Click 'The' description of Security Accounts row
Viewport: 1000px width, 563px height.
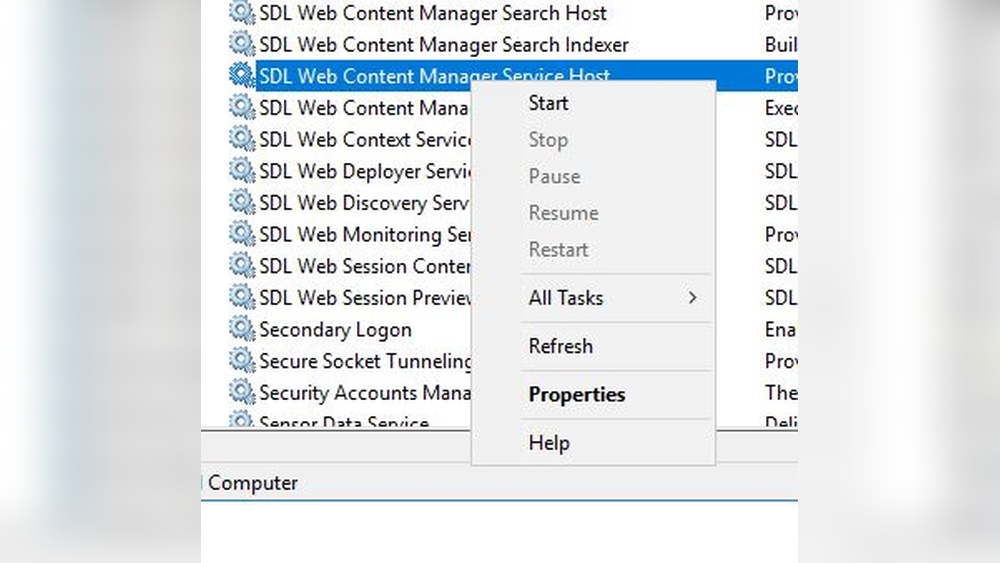click(781, 392)
